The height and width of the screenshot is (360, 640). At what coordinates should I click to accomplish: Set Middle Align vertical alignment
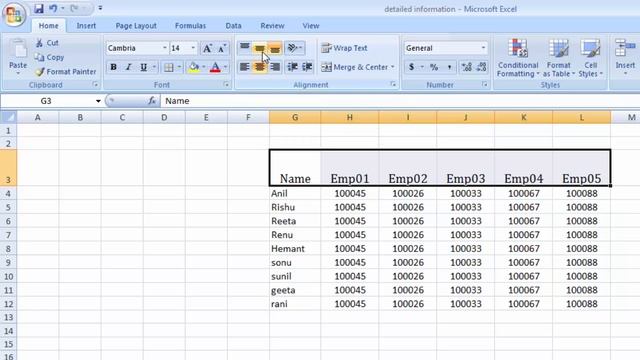(260, 48)
